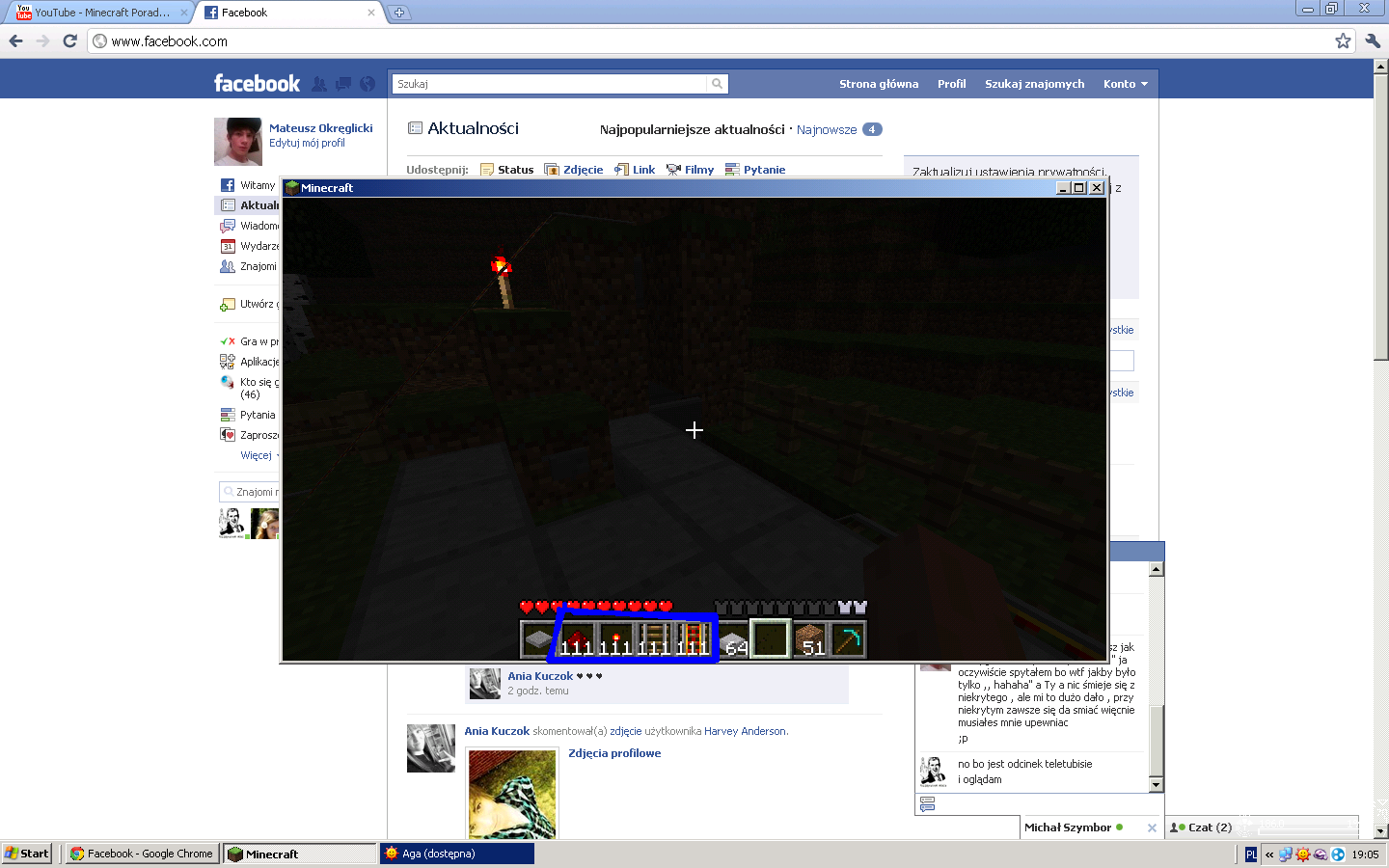This screenshot has width=1389, height=868.
Task: Reload the page in Chrome
Action: (69, 41)
